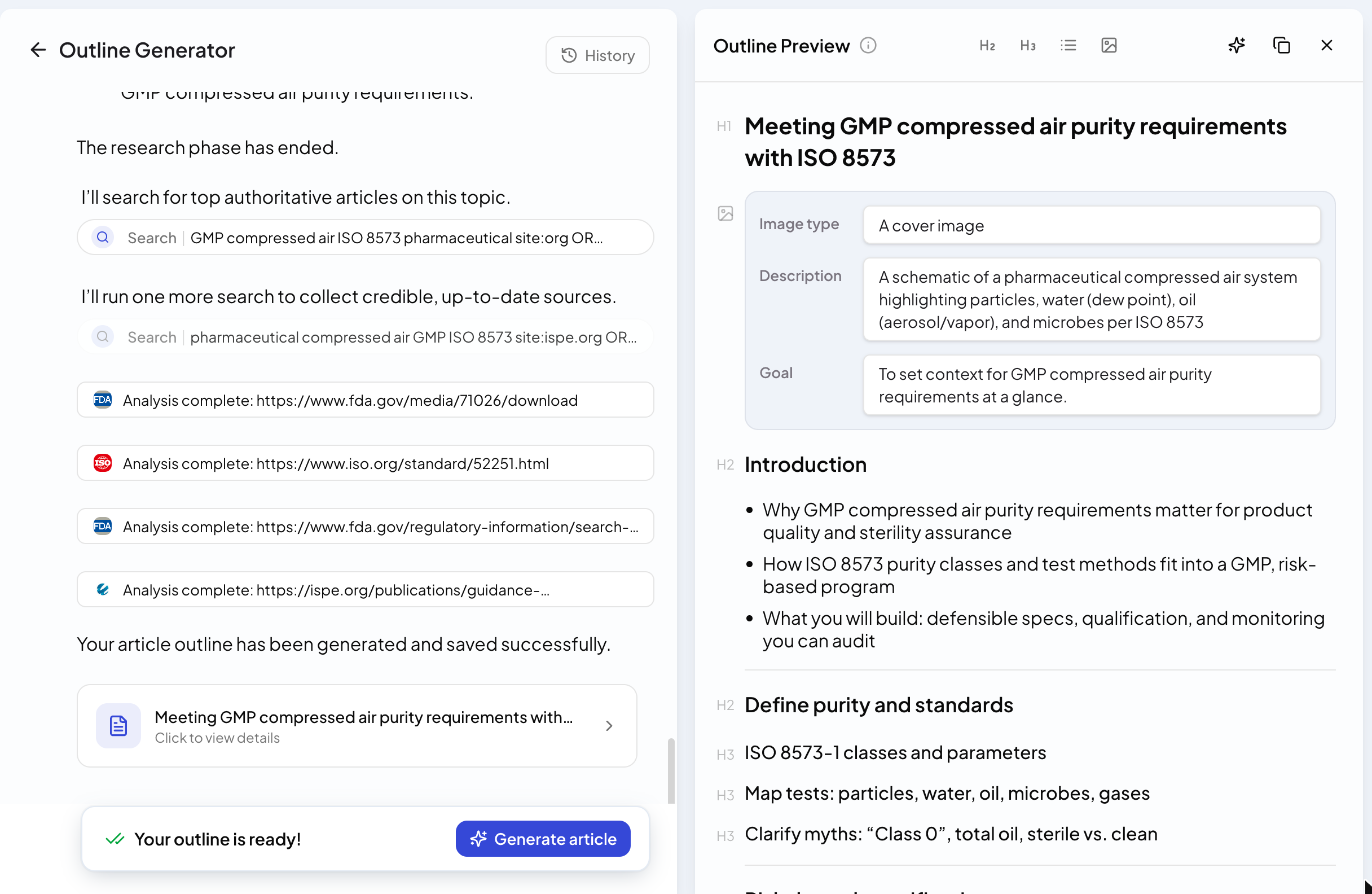Copy the outline with the copy icon
This screenshot has width=1372, height=894.
1282,45
